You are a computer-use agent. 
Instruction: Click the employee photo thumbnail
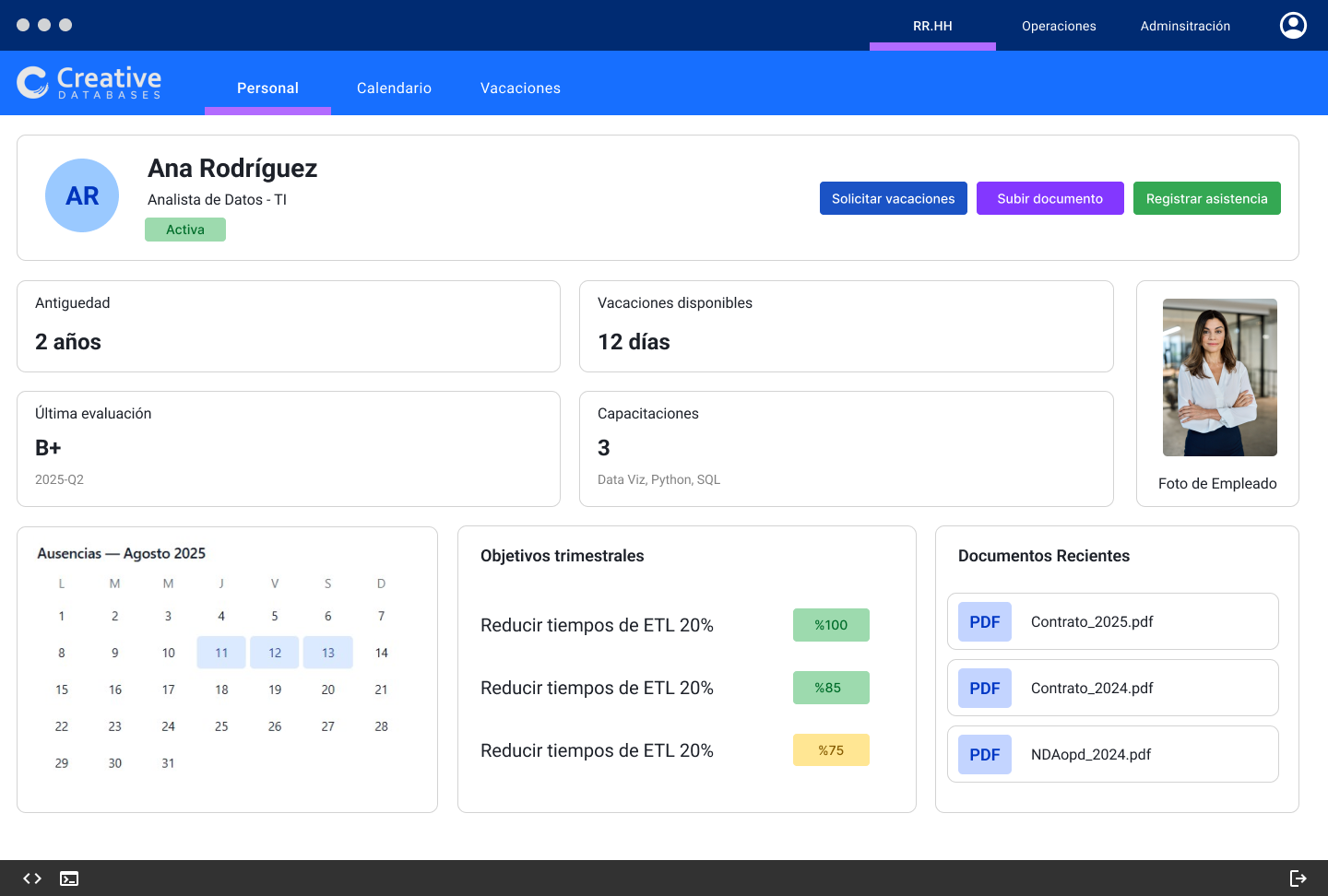click(x=1219, y=377)
